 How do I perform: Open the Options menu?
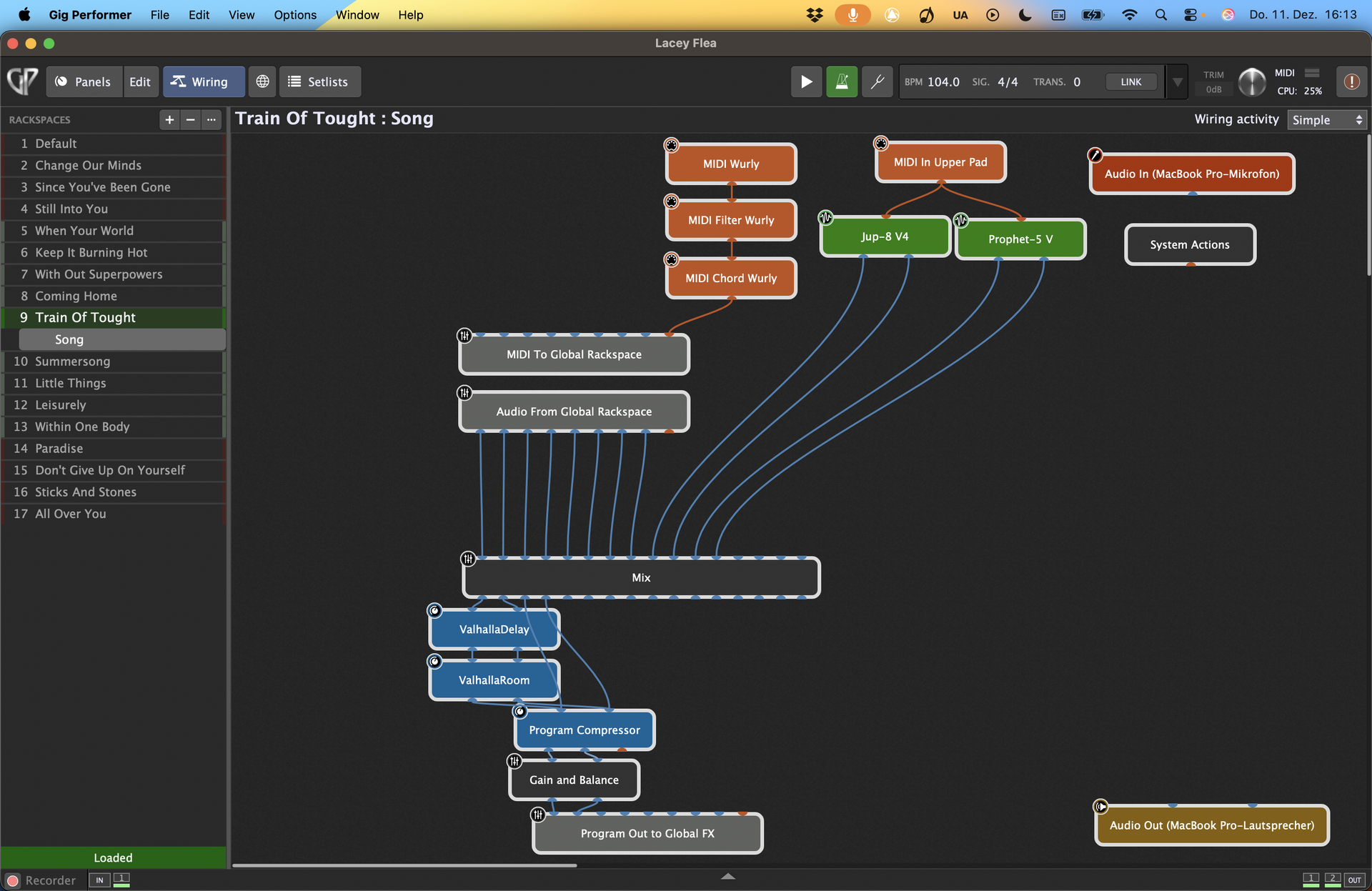tap(294, 14)
